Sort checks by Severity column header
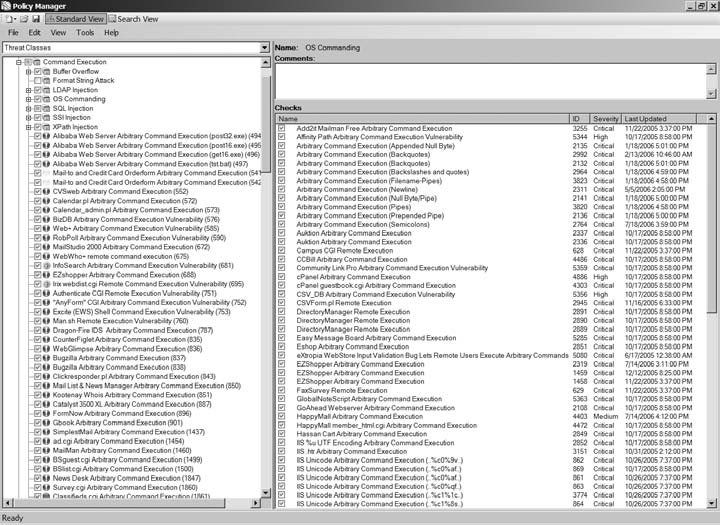The image size is (720, 525). coord(605,119)
